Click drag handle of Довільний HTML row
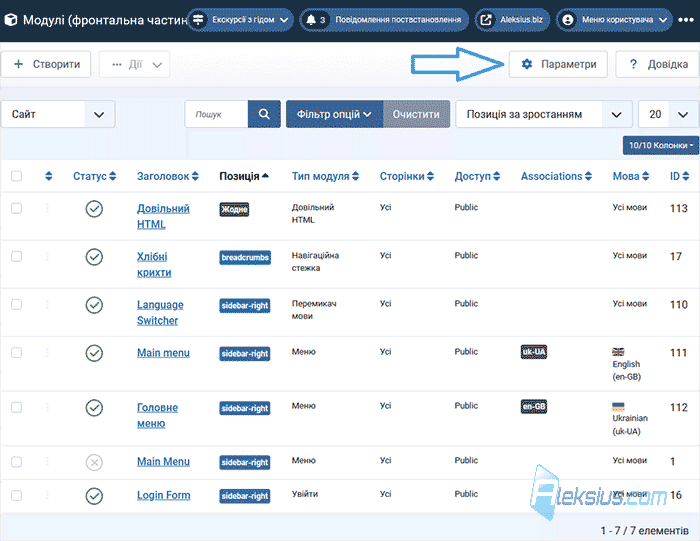Image resolution: width=700 pixels, height=541 pixels. 47,208
